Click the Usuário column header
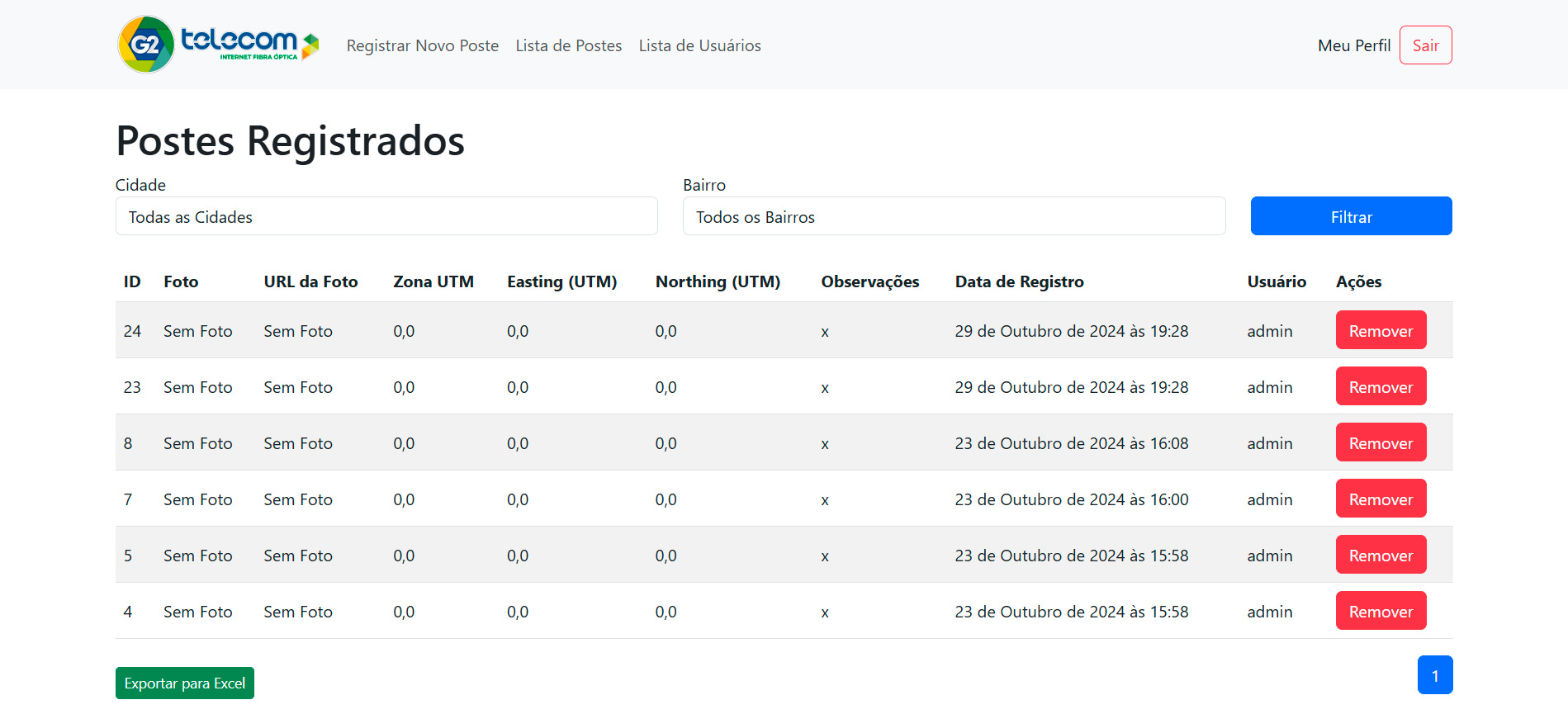Screen dimensions: 1568x714 [1277, 281]
